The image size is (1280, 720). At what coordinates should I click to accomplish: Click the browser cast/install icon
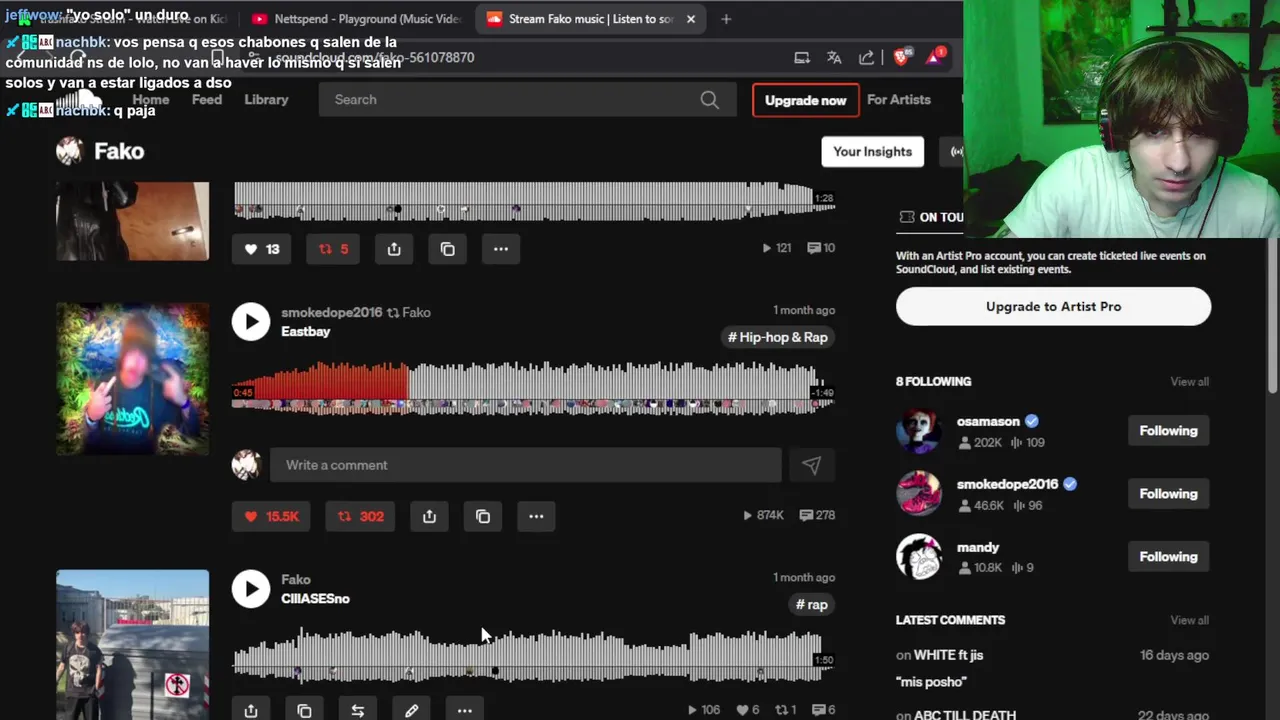point(802,58)
